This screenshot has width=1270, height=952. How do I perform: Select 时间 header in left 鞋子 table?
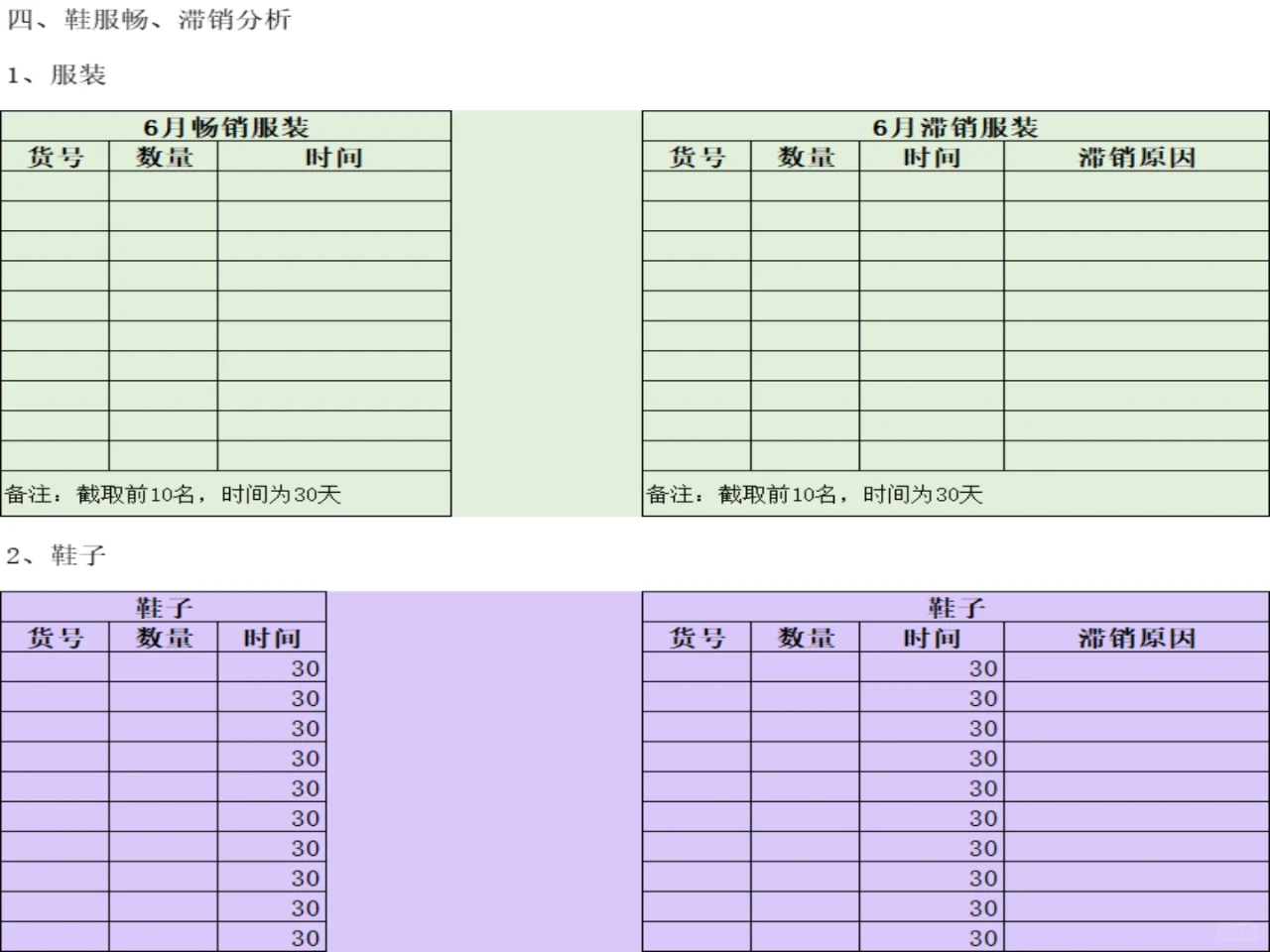(x=272, y=638)
